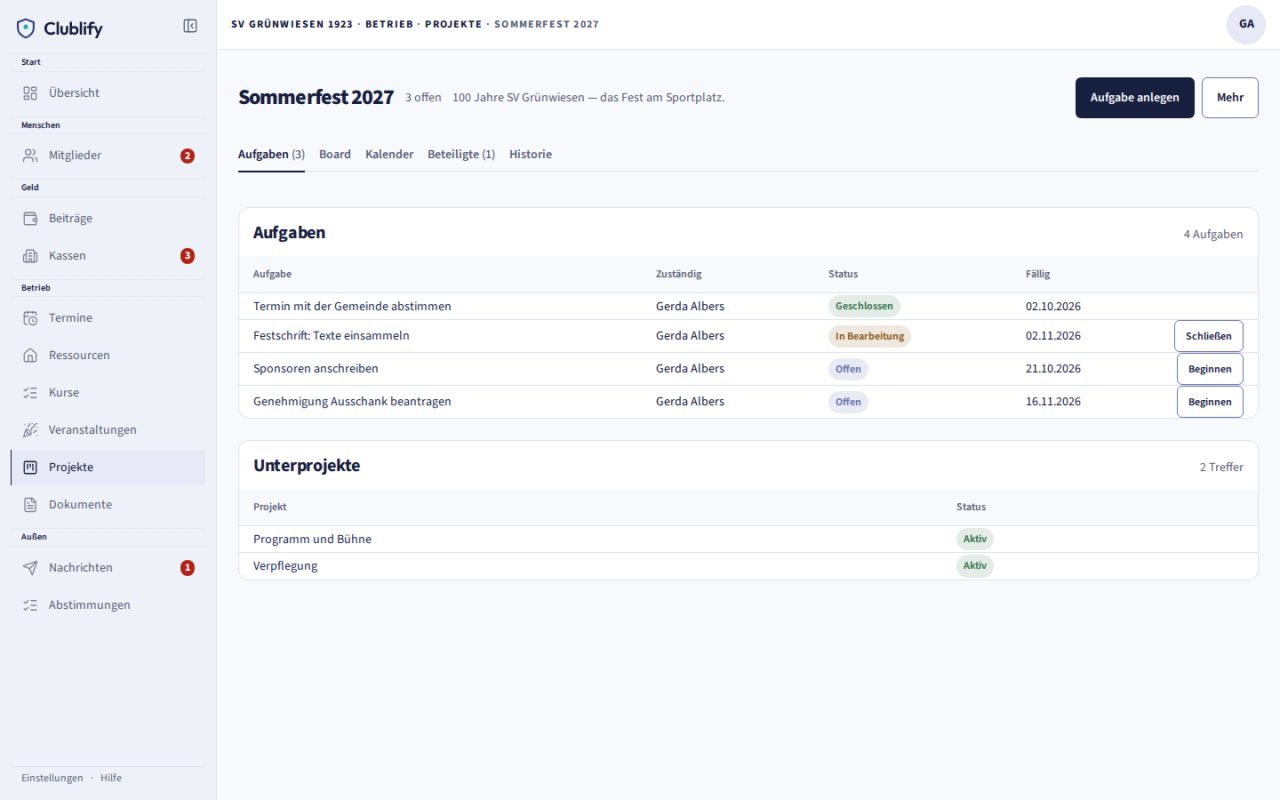Begin the Genehmigung Ausschank beantragen task

pos(1210,402)
